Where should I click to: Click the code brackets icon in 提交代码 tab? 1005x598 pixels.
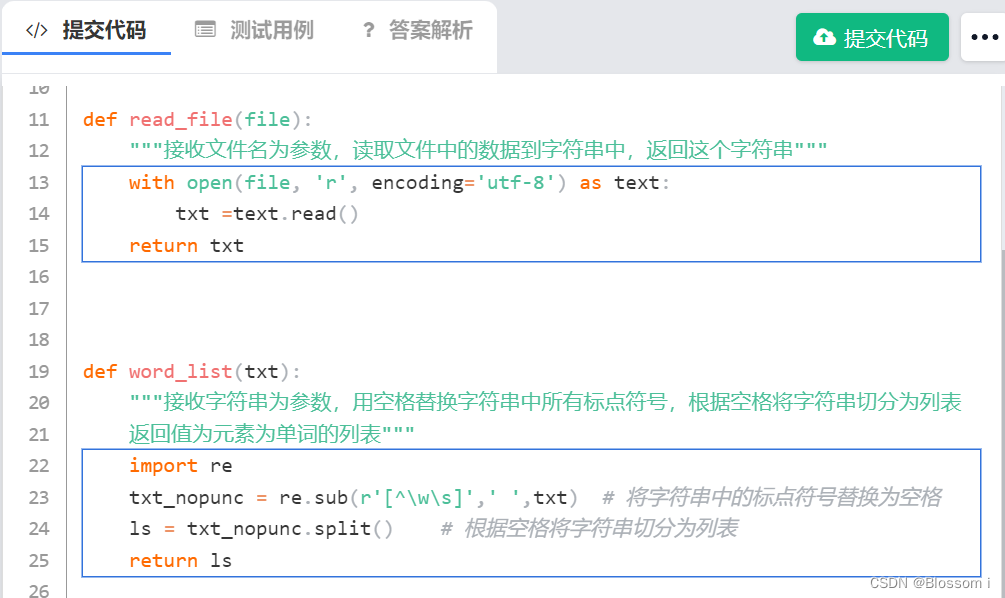(x=37, y=30)
